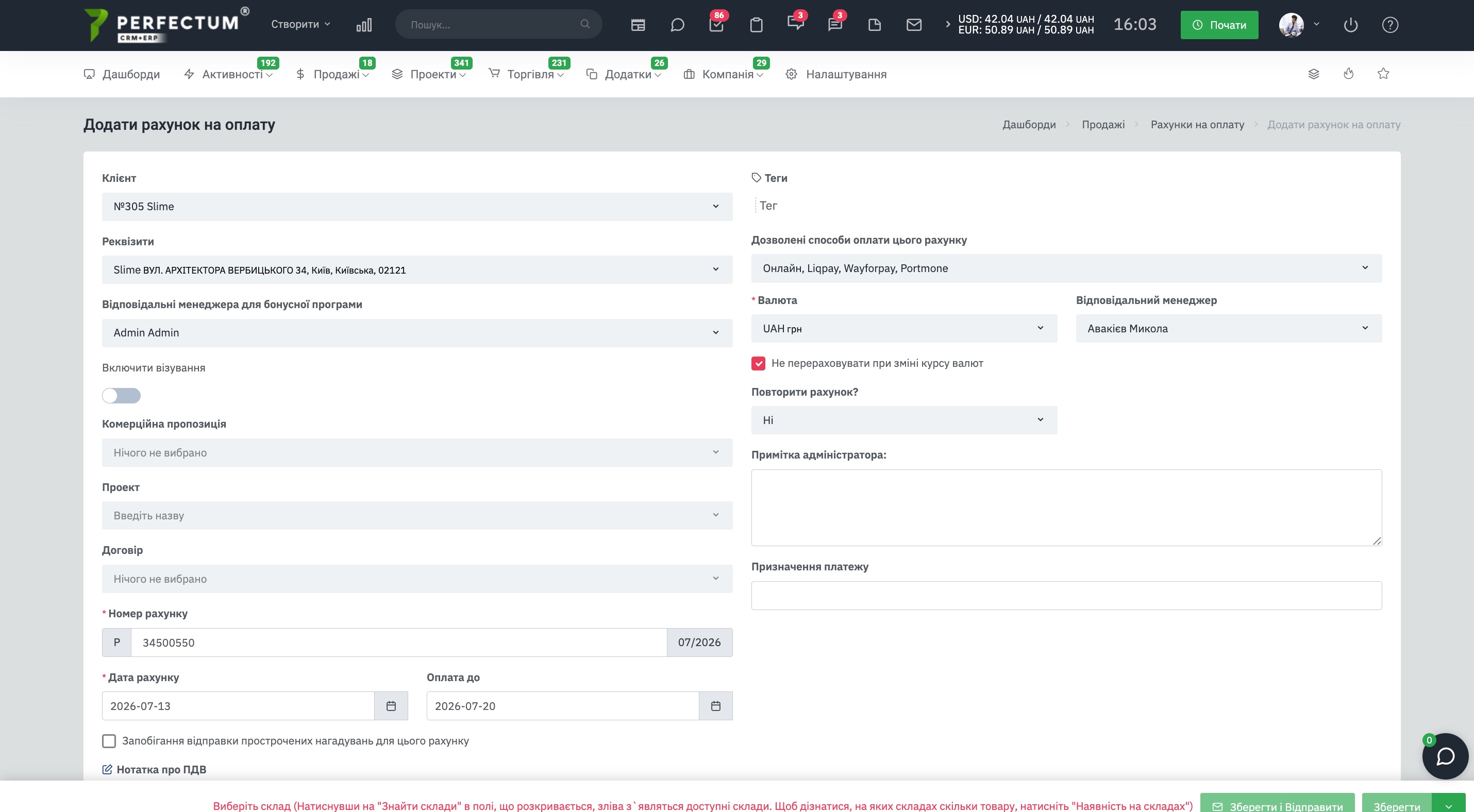Open the Admin Admin manager dropdown
This screenshot has height=812, width=1474.
pyautogui.click(x=417, y=333)
